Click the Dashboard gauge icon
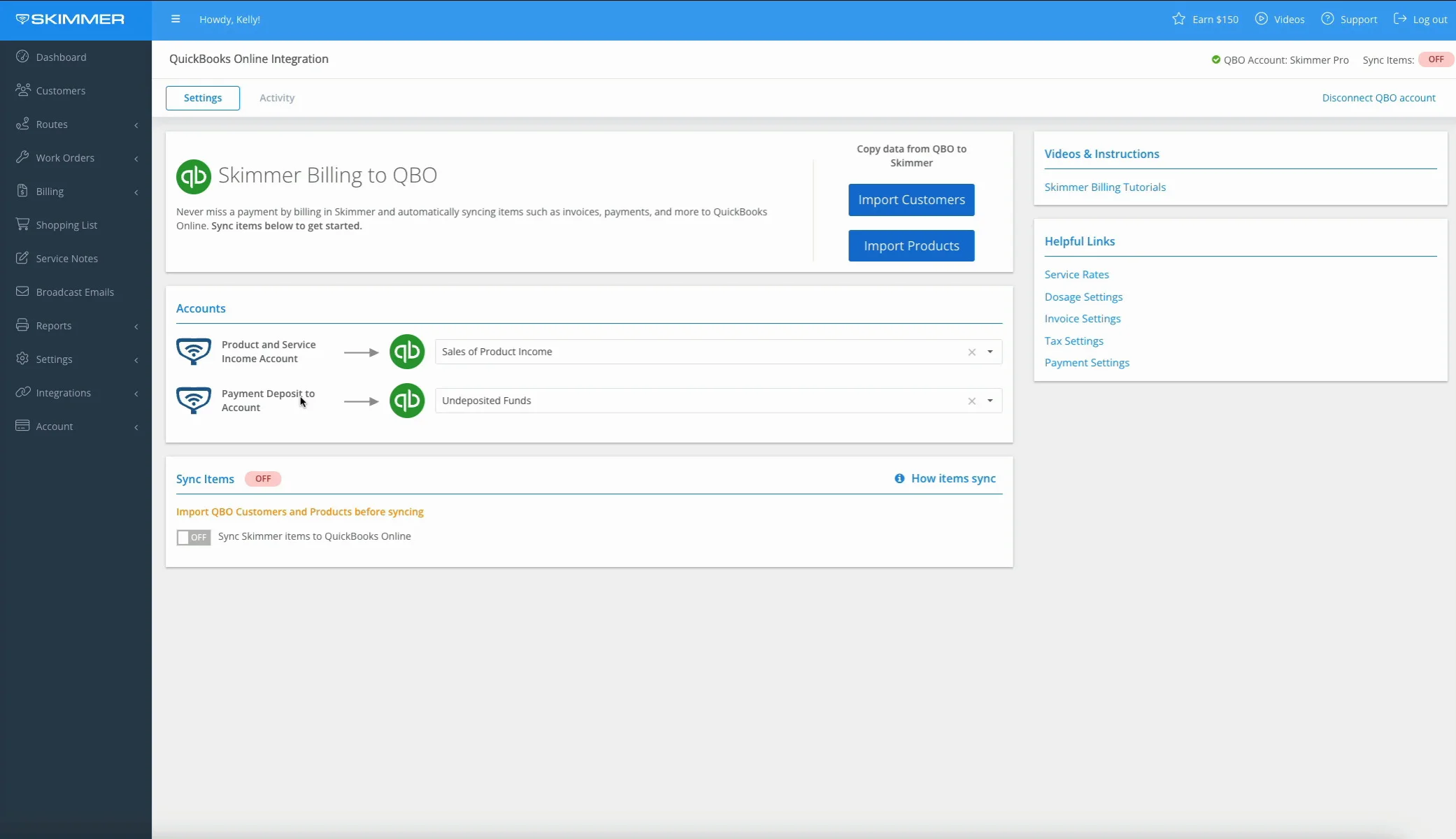Viewport: 1456px width, 839px height. pos(22,57)
